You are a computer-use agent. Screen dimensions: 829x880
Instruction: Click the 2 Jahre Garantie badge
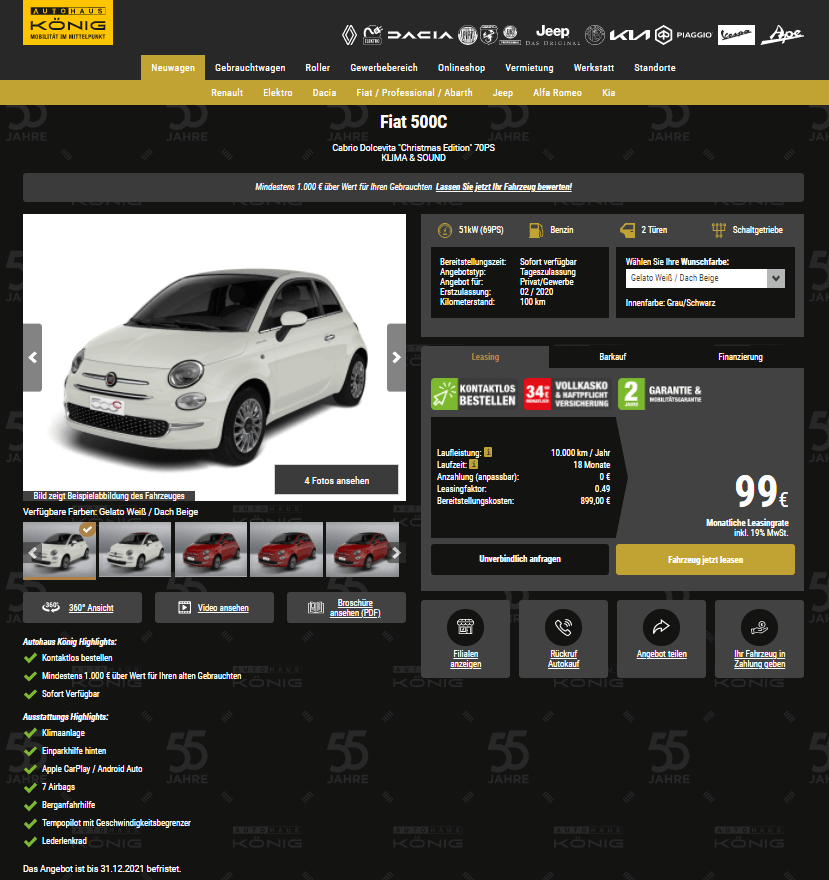660,394
